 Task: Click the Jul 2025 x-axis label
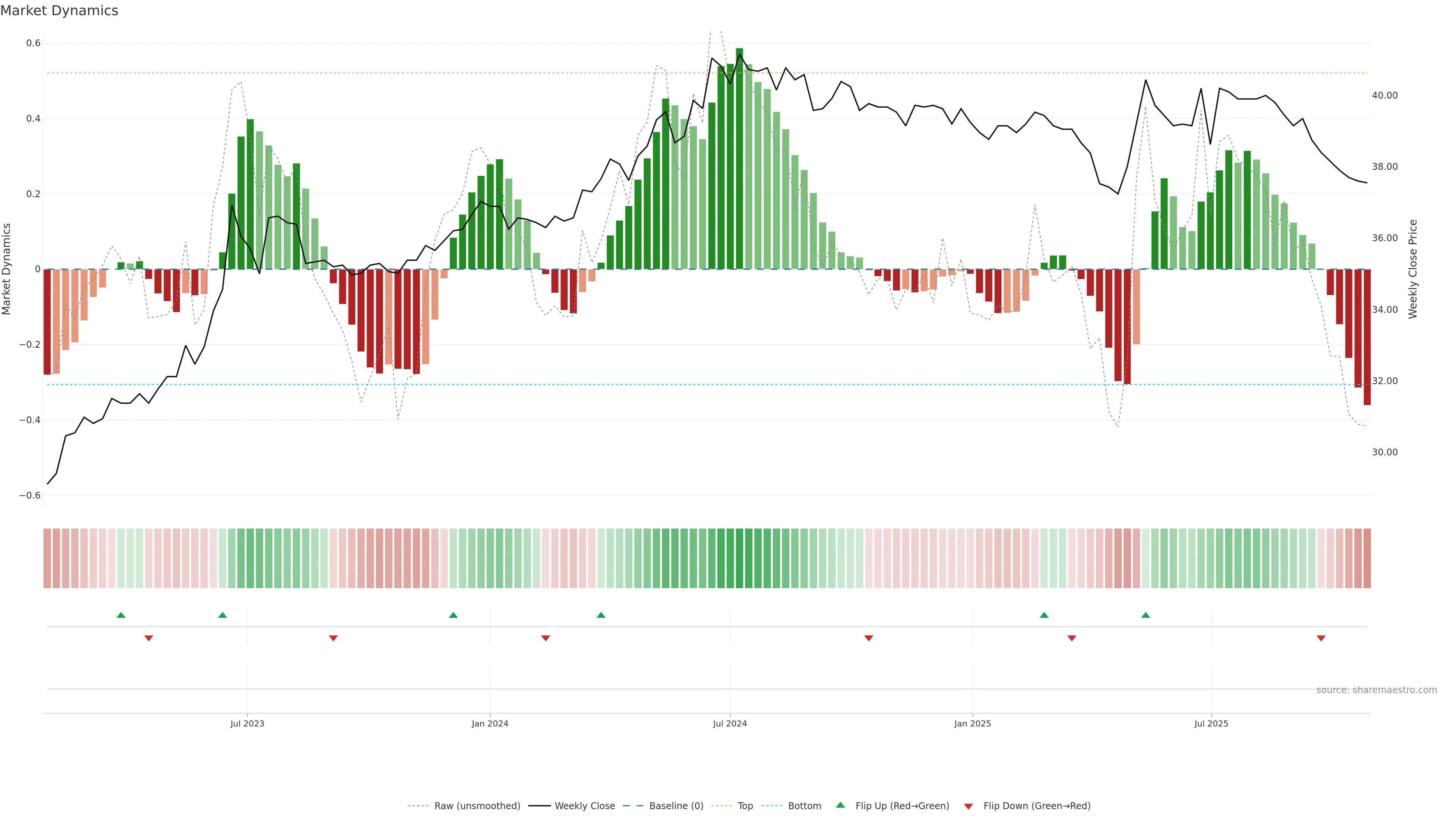[x=1211, y=723]
